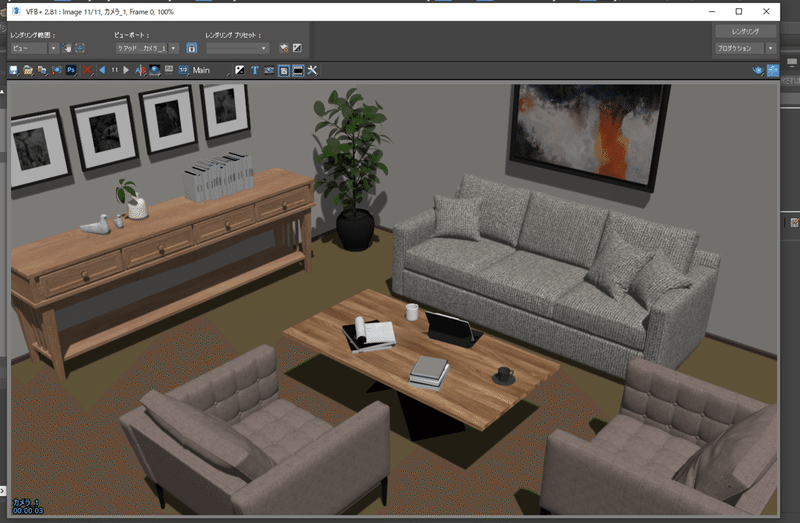Toggle the highlighted frame display button
Viewport: 800px width, 523px height.
284,70
